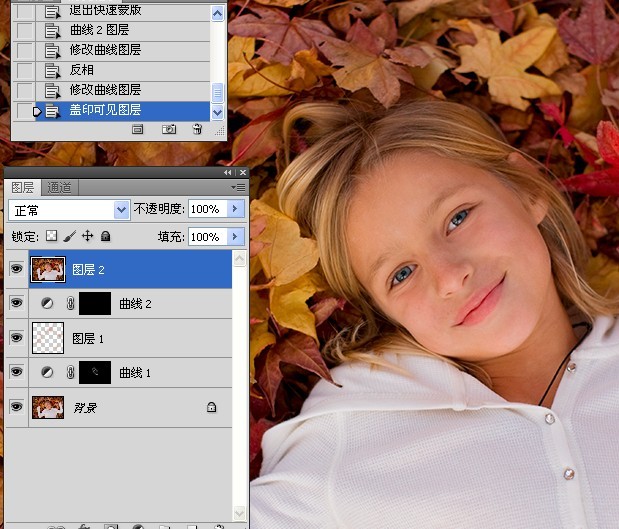The height and width of the screenshot is (529, 619).
Task: Click the state icon beside 曲线 2 图层
Action: pos(52,31)
